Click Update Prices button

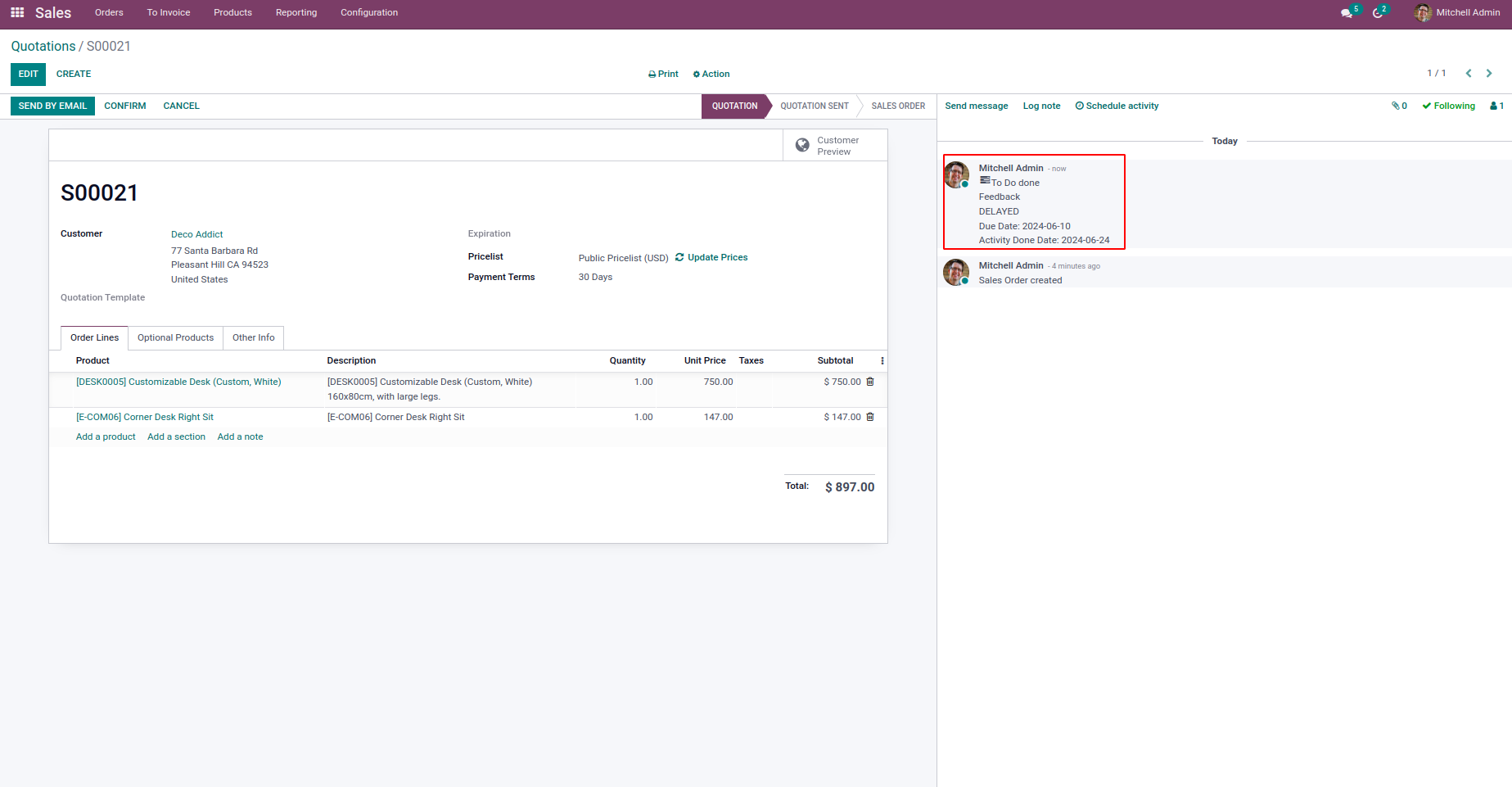pyautogui.click(x=711, y=257)
